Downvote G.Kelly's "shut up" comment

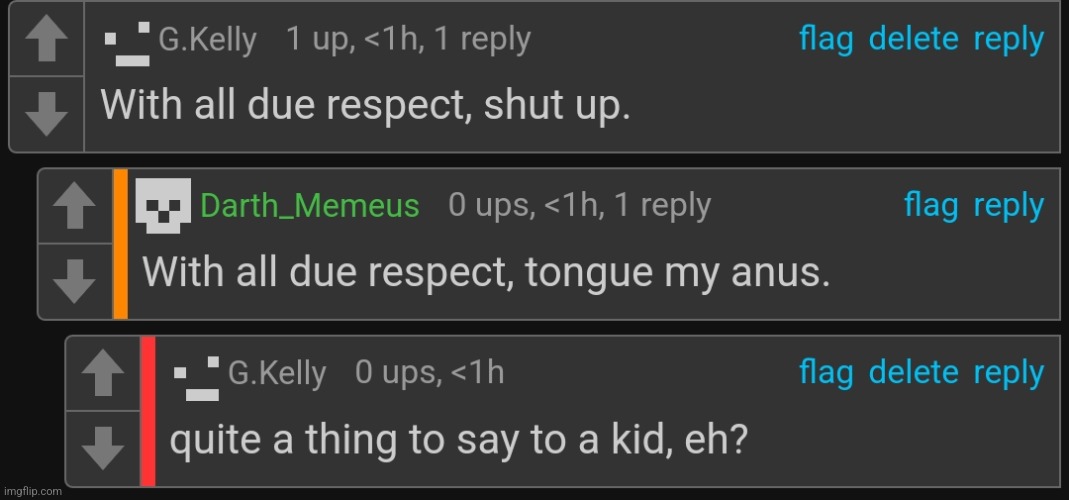(x=46, y=115)
